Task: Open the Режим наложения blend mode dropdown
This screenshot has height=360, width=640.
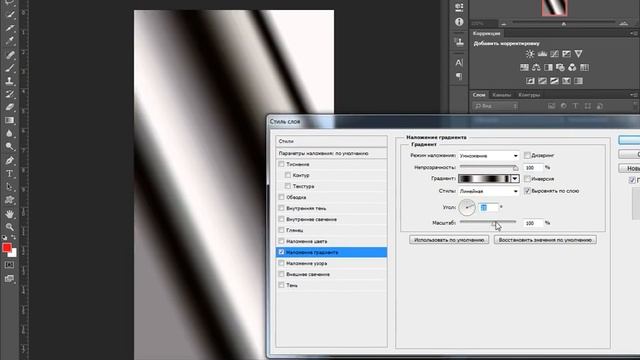Action: pos(489,156)
